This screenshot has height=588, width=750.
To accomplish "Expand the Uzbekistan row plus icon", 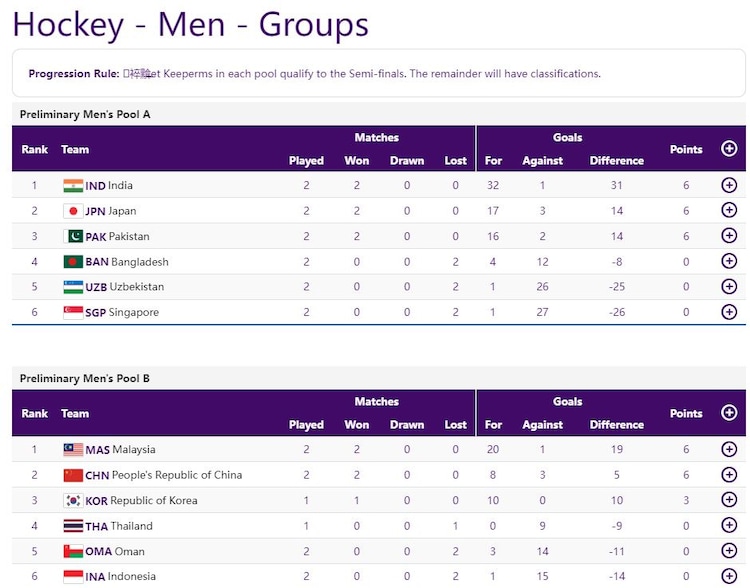I will click(729, 287).
